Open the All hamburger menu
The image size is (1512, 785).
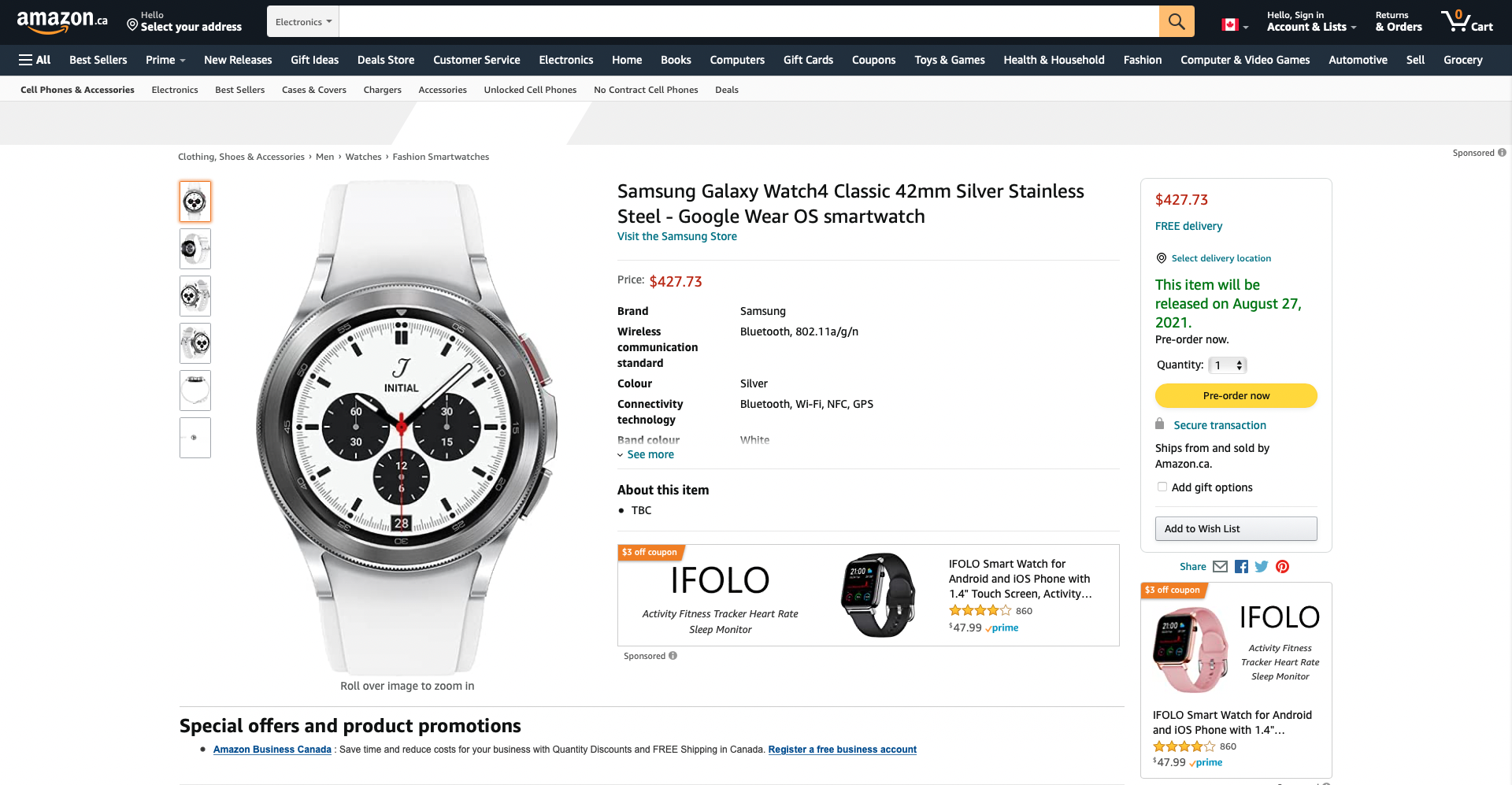35,60
